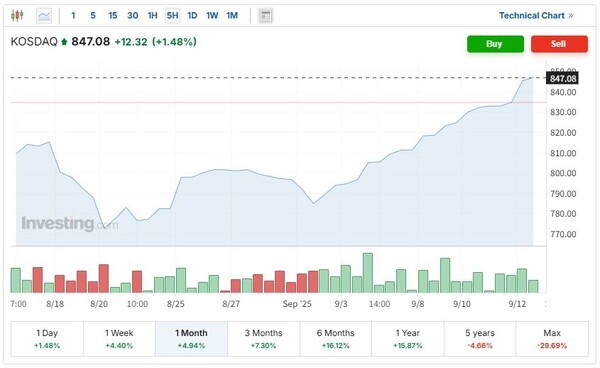Set interval to 5 minutes

coord(93,16)
